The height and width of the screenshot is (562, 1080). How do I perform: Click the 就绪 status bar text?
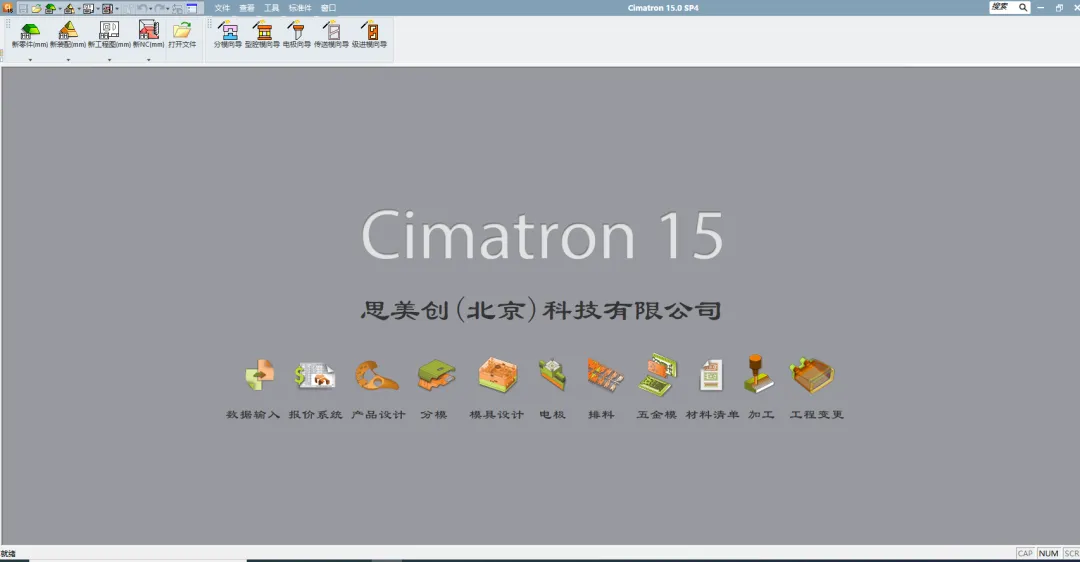[8, 553]
